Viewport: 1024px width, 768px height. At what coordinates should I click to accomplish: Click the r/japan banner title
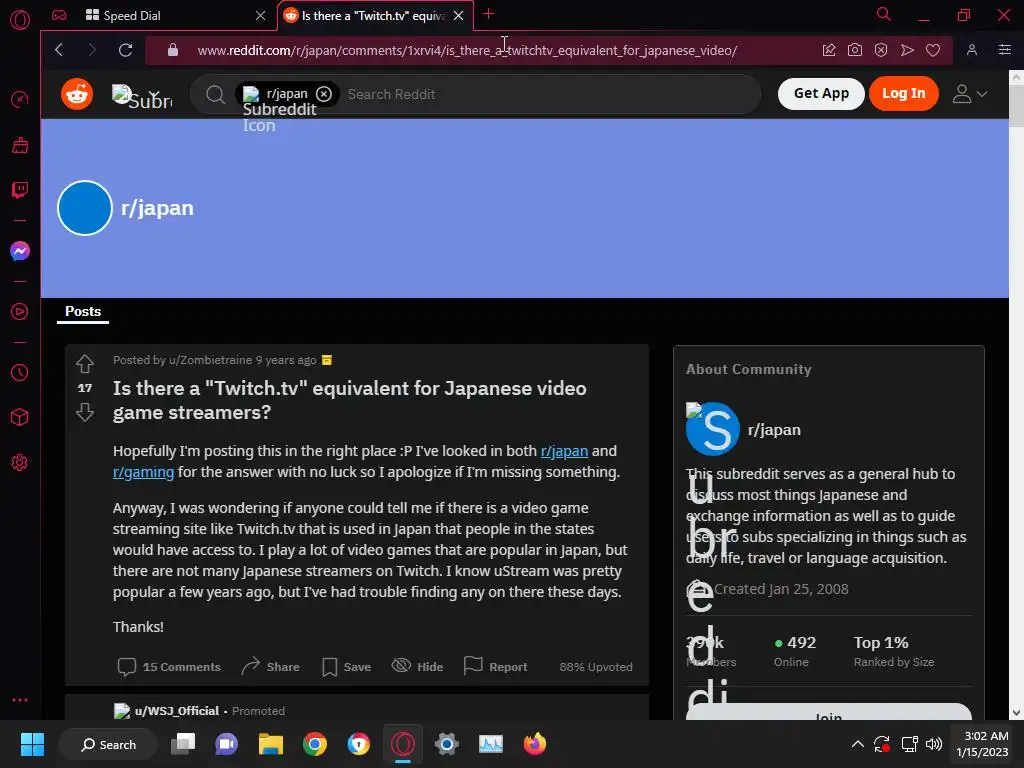(157, 208)
